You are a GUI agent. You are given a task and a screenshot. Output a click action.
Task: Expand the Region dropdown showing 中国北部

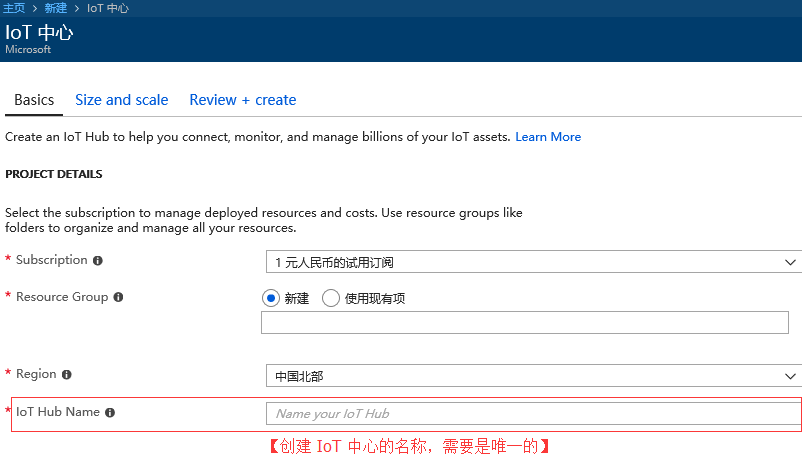tap(533, 376)
